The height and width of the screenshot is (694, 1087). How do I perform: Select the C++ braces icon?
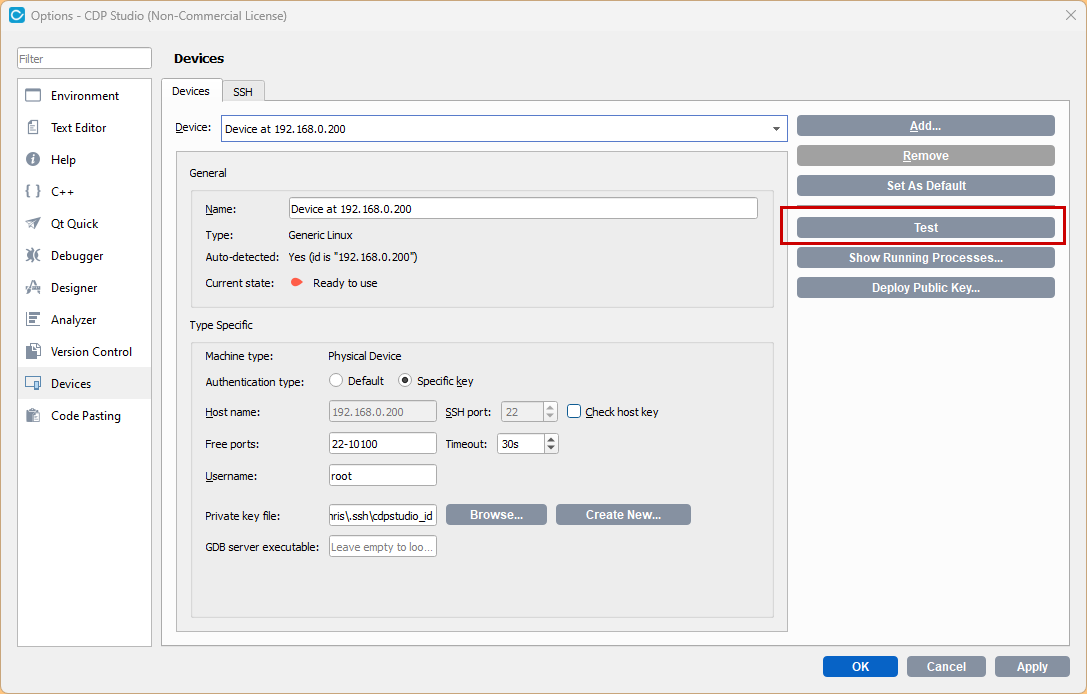click(x=33, y=191)
